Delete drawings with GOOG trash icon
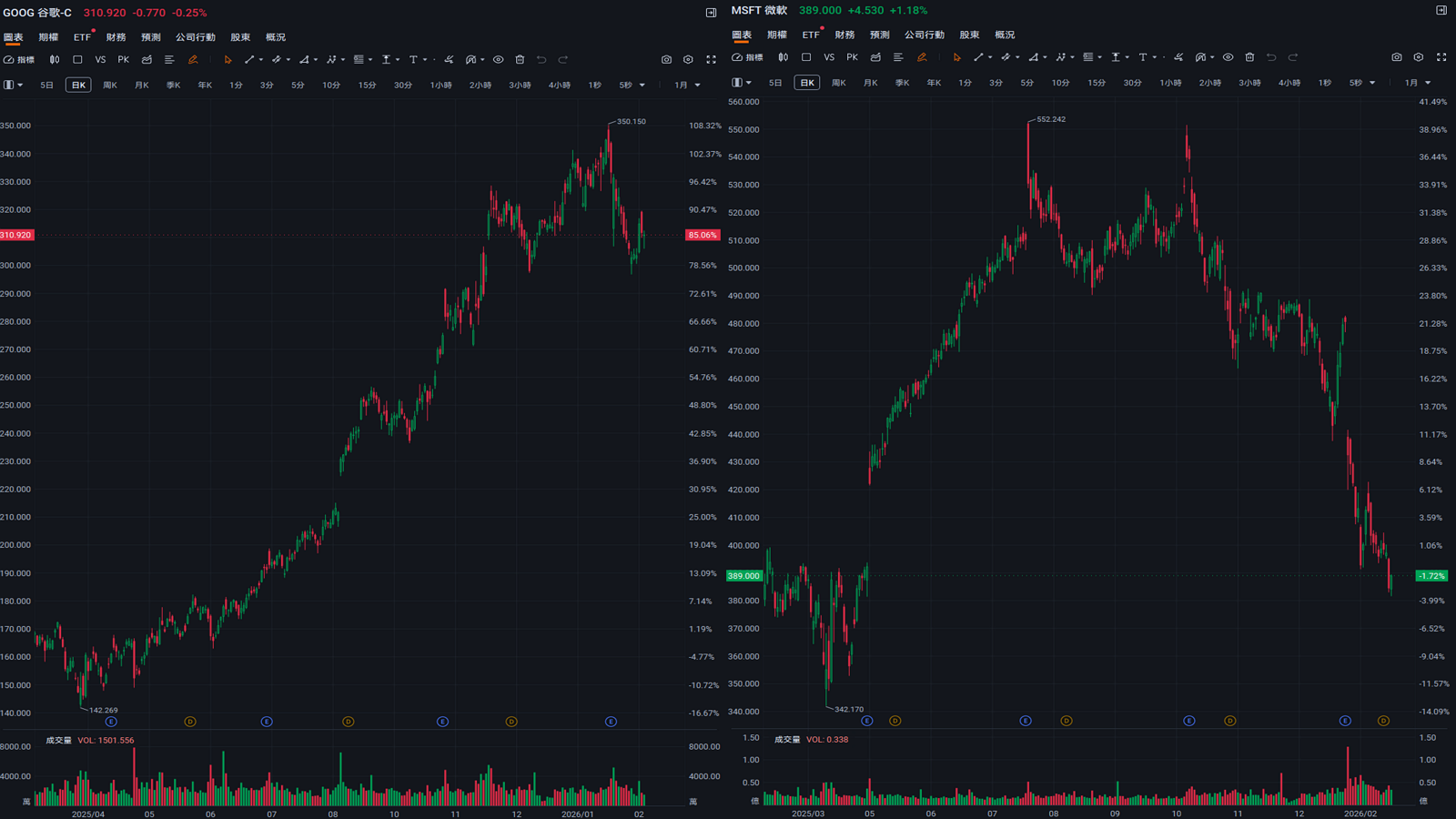Viewport: 1456px width, 819px height. tap(520, 60)
